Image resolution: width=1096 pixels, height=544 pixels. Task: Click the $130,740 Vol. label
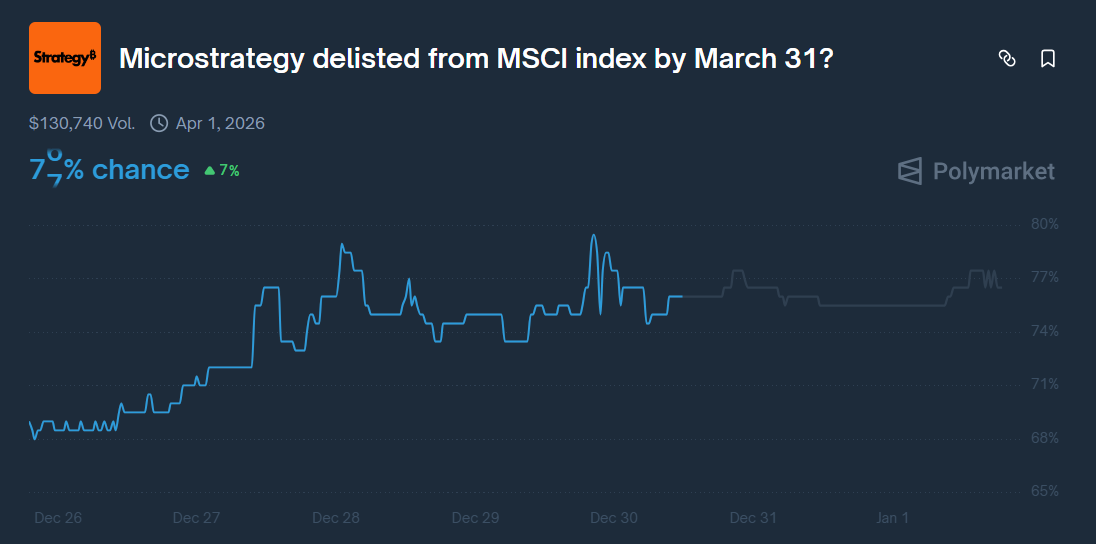83,124
